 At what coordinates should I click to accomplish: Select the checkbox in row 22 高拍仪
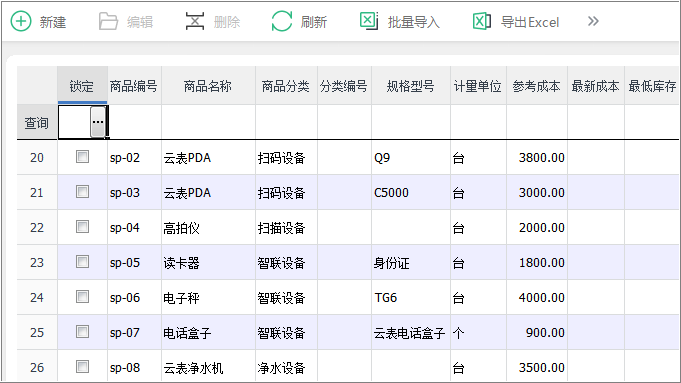pos(82,226)
